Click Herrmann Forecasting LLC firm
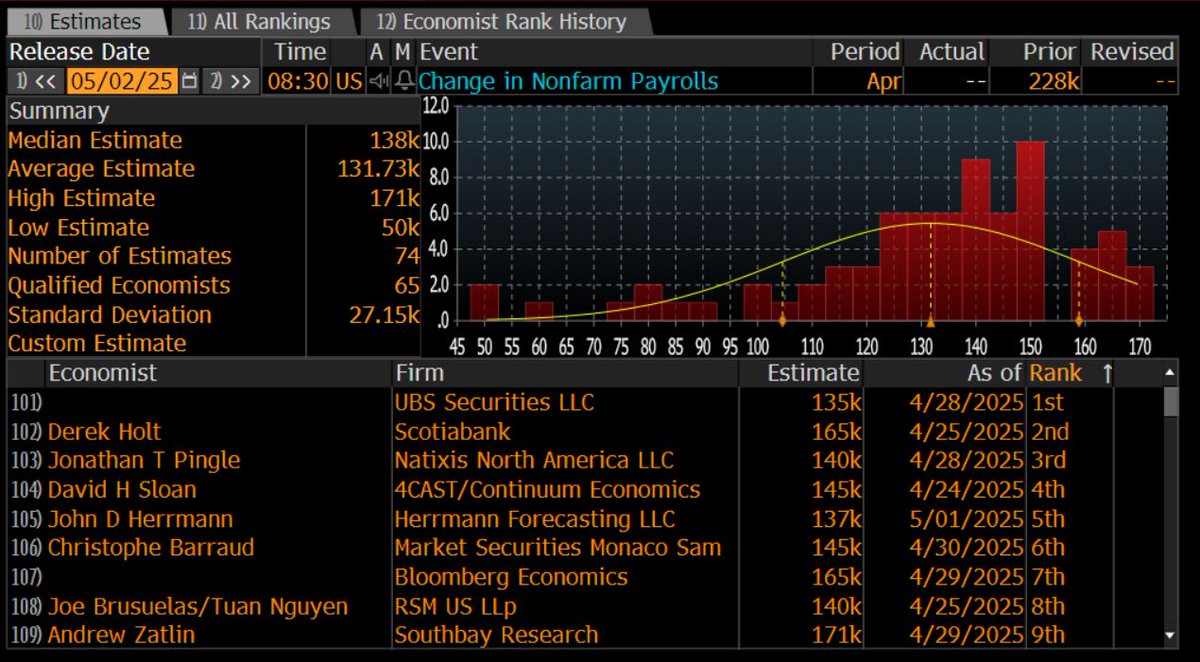Image resolution: width=1200 pixels, height=662 pixels. coord(534,519)
